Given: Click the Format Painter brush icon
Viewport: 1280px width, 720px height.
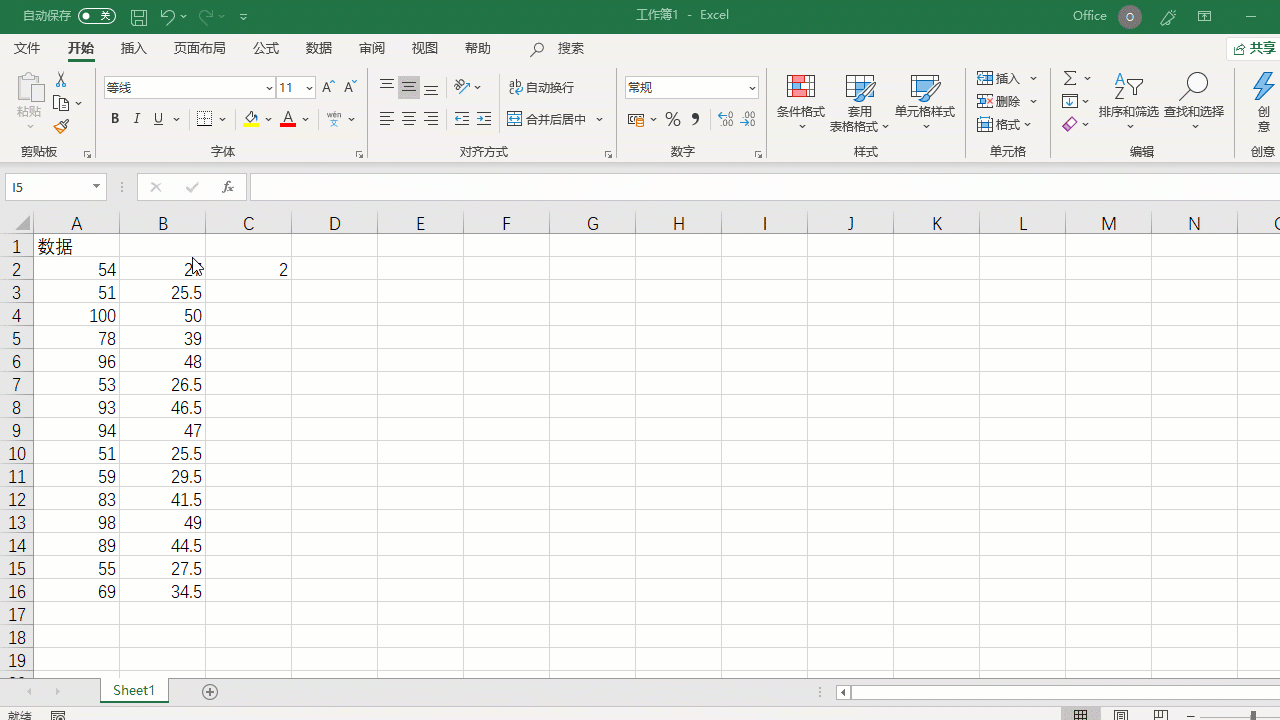Looking at the screenshot, I should [61, 127].
